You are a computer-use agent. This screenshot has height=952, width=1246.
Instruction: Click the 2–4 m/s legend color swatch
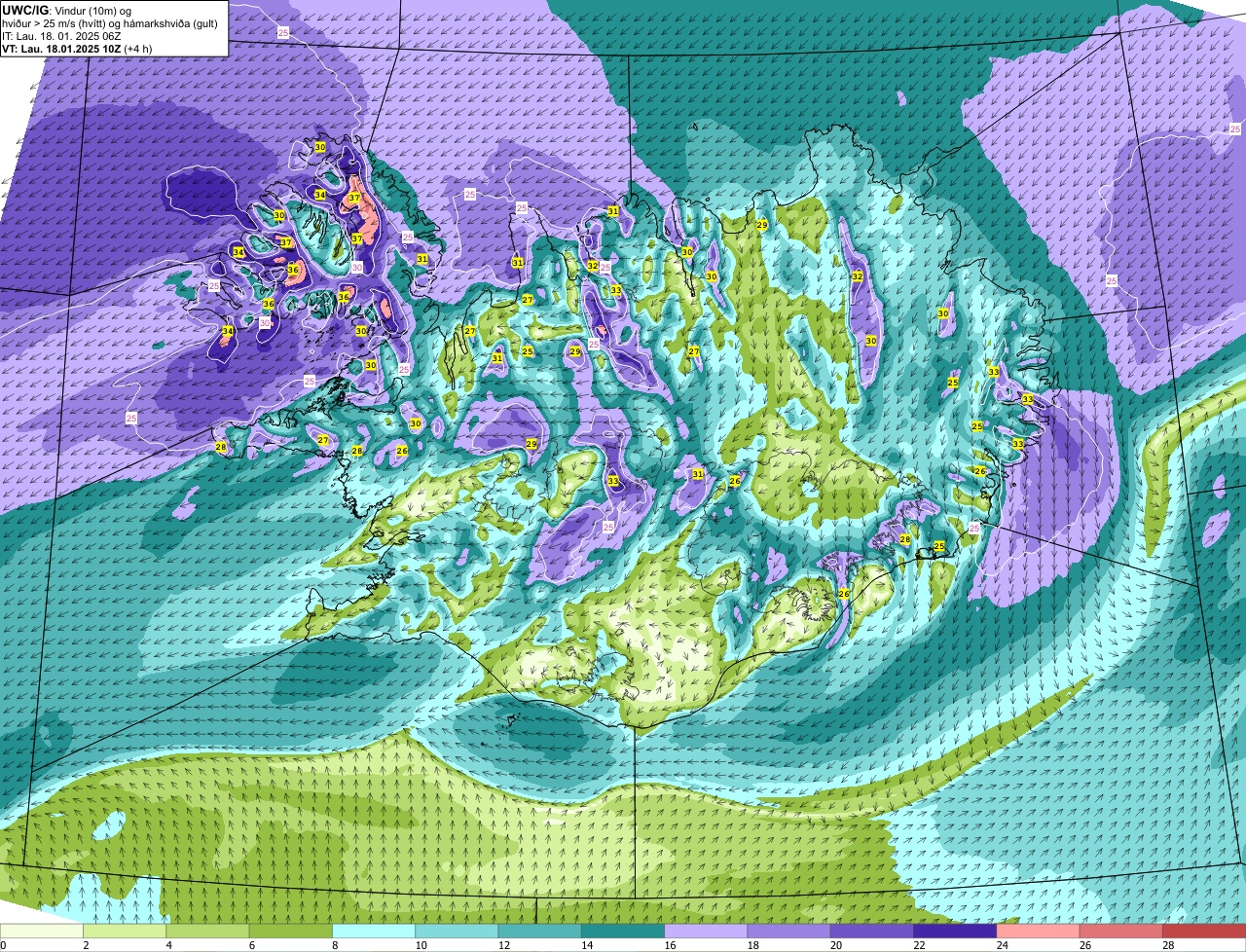(x=126, y=932)
